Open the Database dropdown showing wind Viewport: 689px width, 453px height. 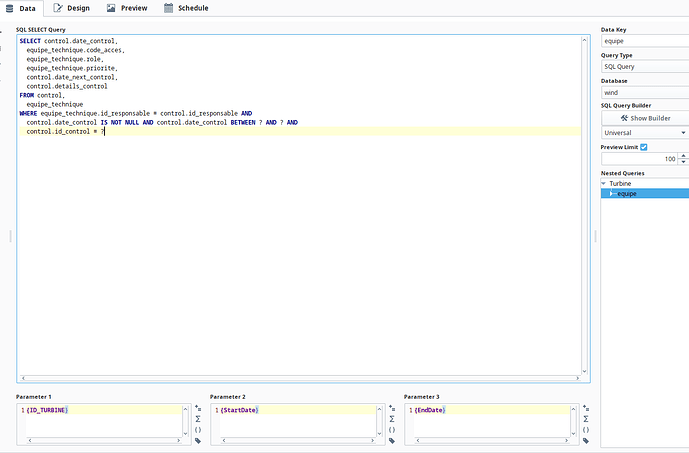[x=645, y=93]
